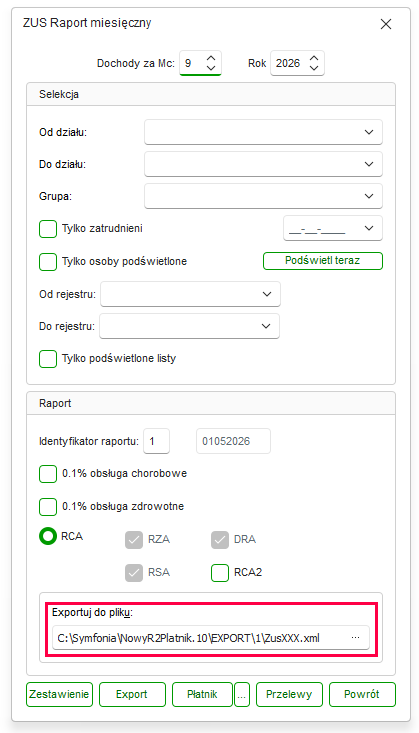The height and width of the screenshot is (733, 419).
Task: Click the Podświetl teraz button
Action: click(323, 261)
